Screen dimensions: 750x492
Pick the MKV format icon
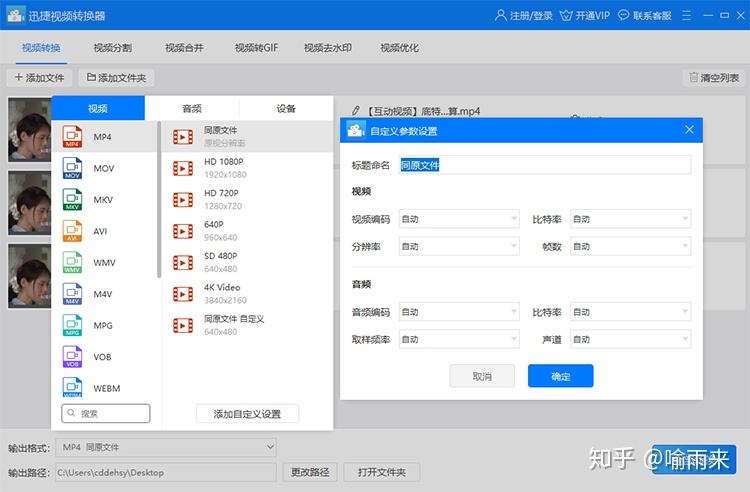coord(72,200)
